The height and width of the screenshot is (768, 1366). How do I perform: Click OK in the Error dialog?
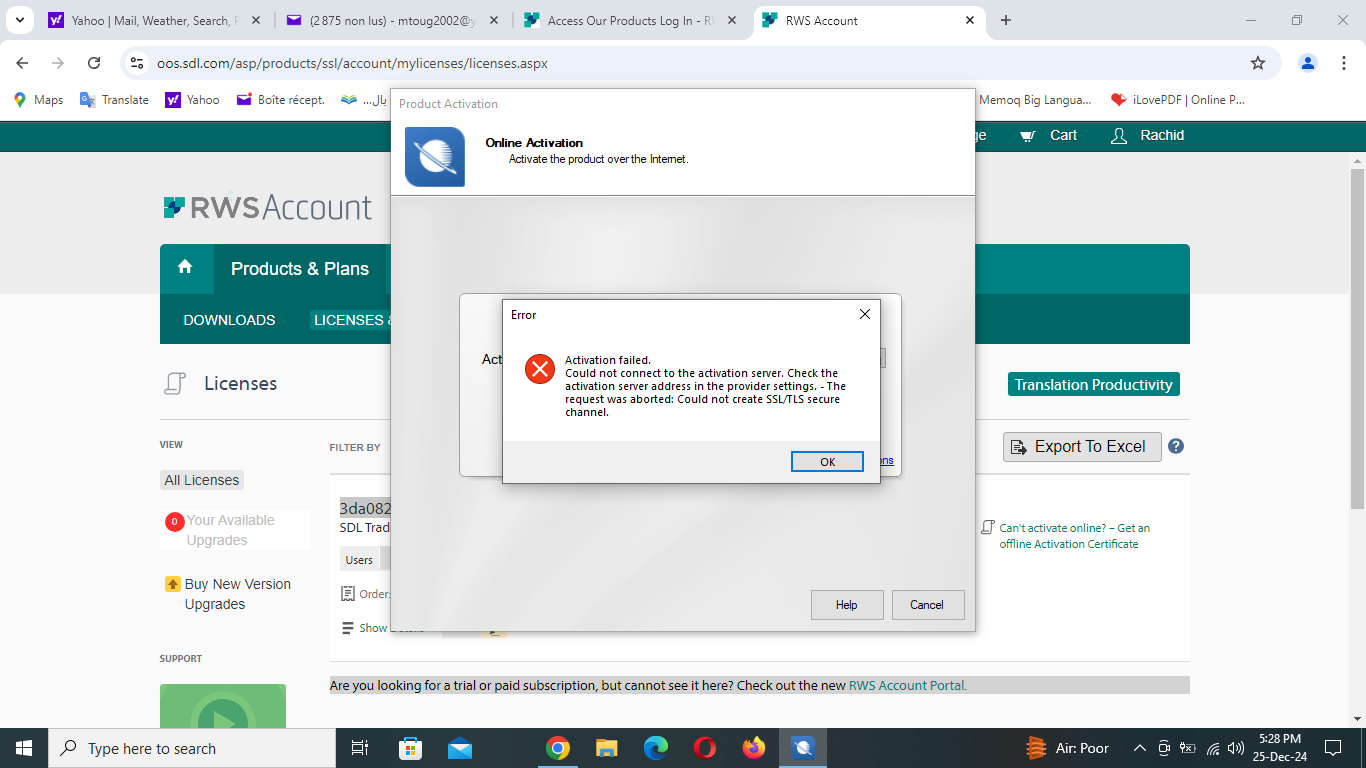coord(827,461)
